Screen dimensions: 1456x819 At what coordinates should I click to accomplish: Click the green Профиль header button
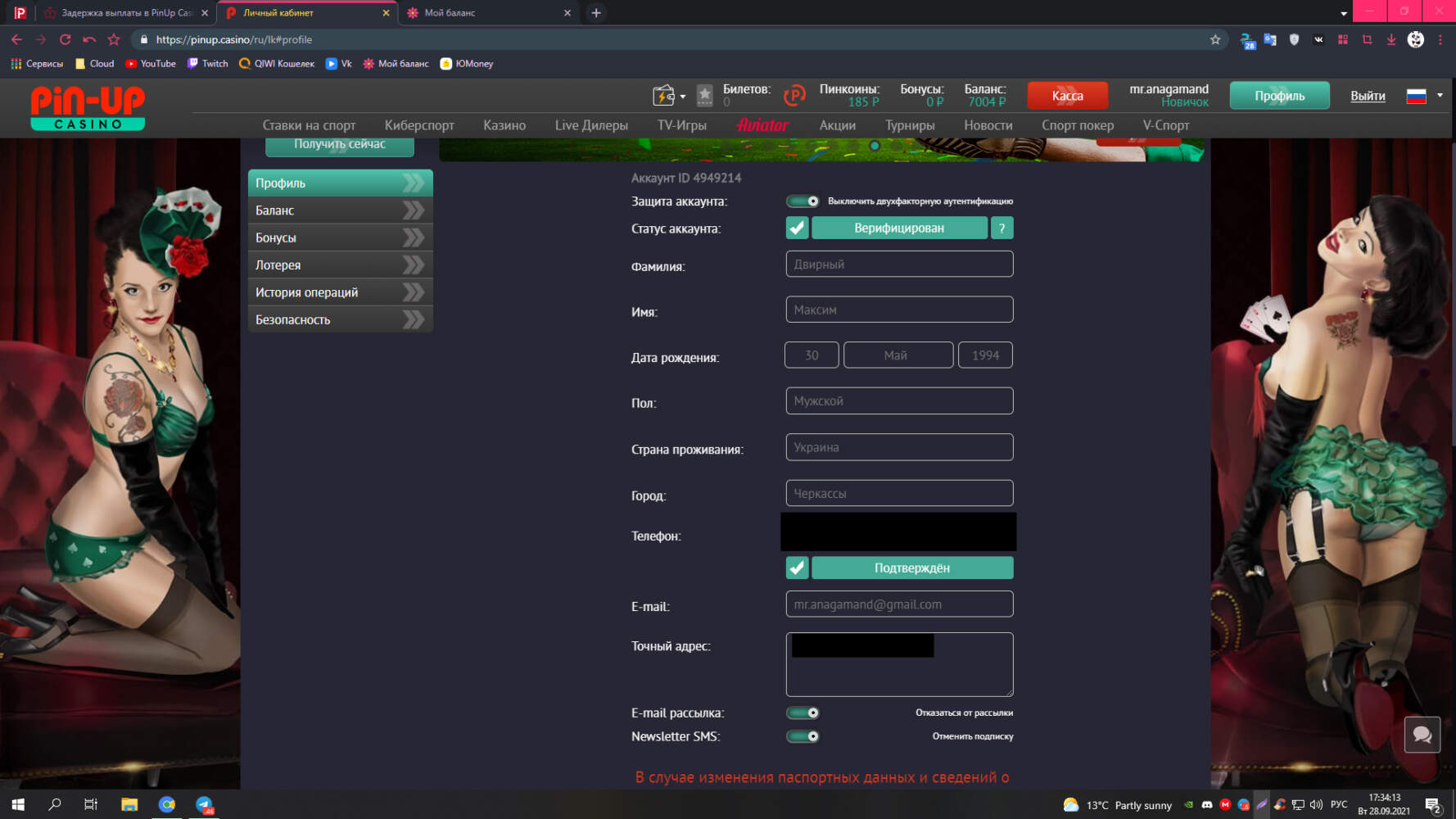[x=1279, y=96]
